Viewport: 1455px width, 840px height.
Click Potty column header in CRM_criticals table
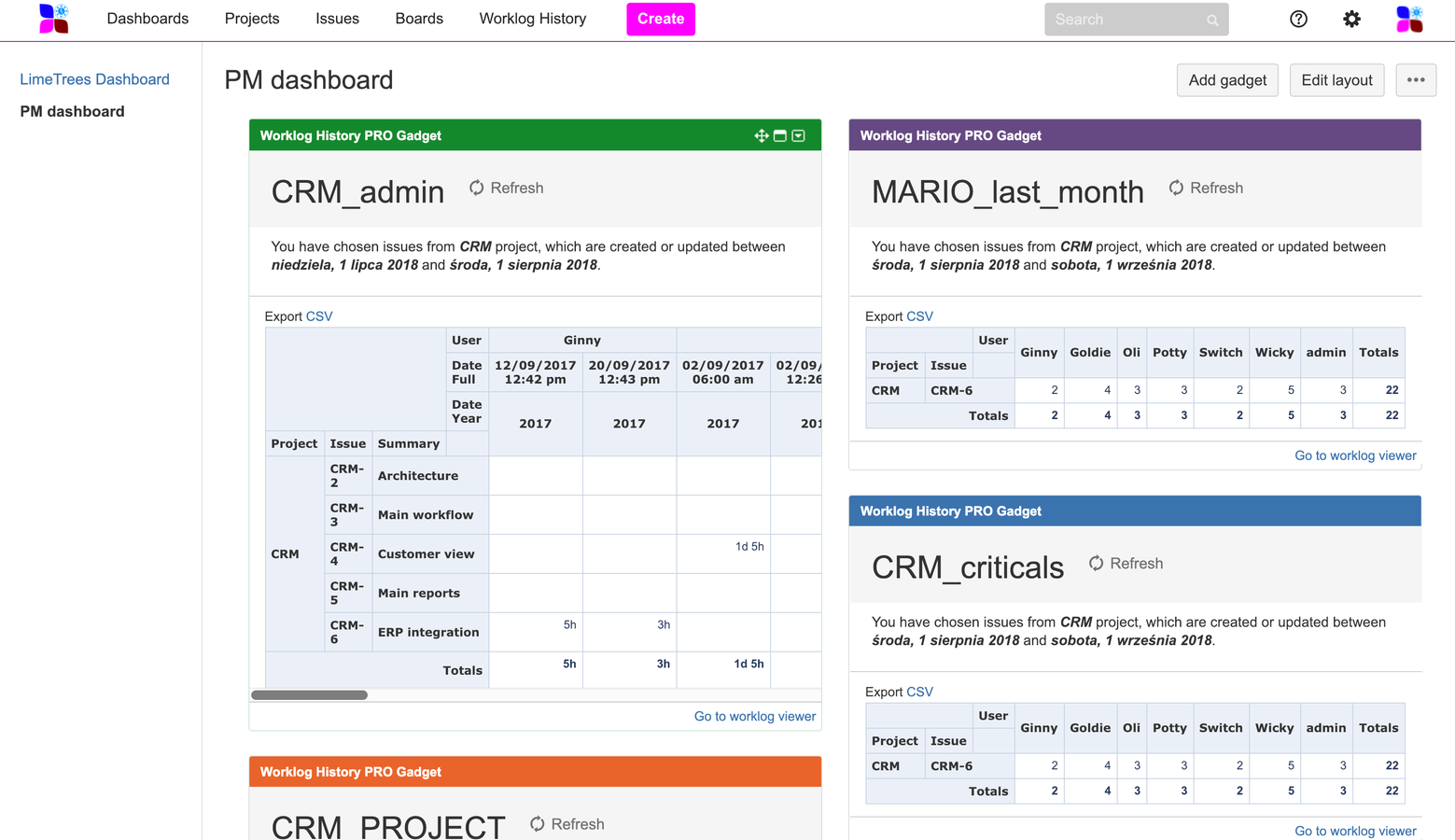1169,728
